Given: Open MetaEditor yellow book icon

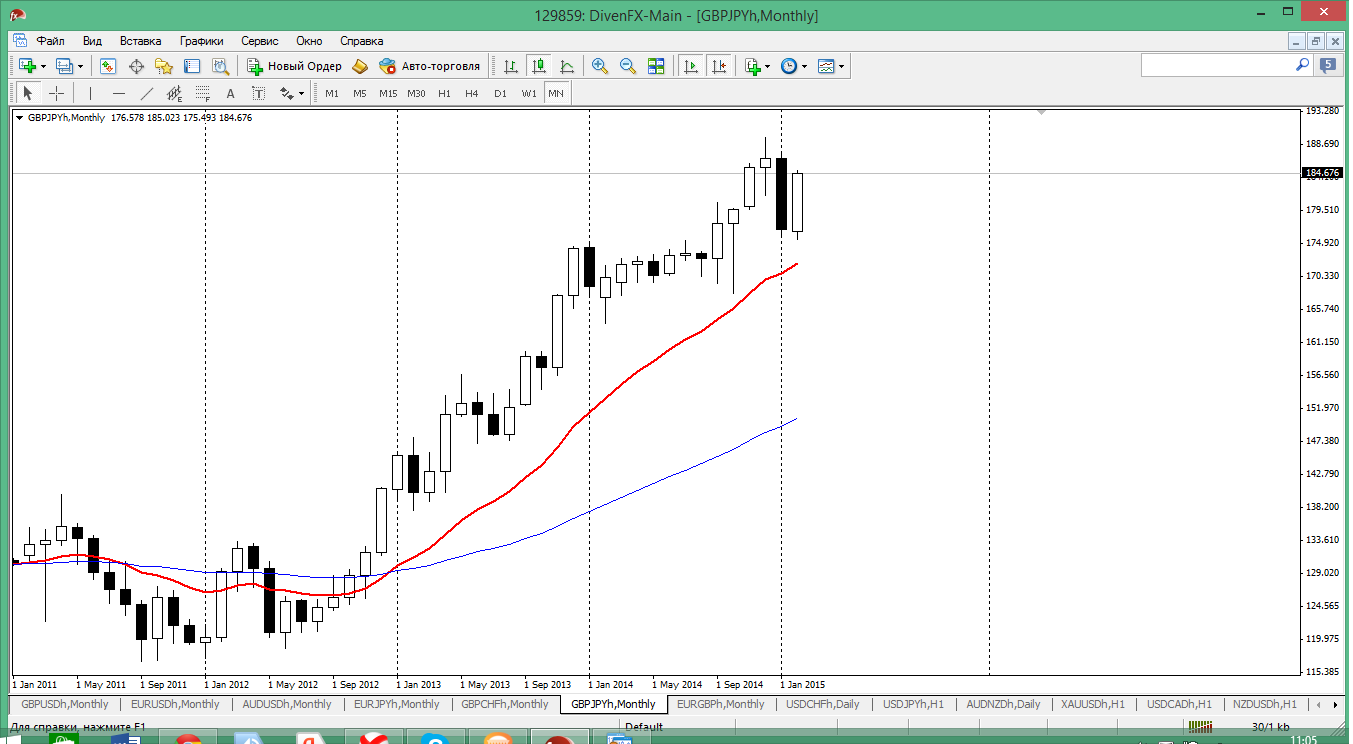Looking at the screenshot, I should pos(361,66).
